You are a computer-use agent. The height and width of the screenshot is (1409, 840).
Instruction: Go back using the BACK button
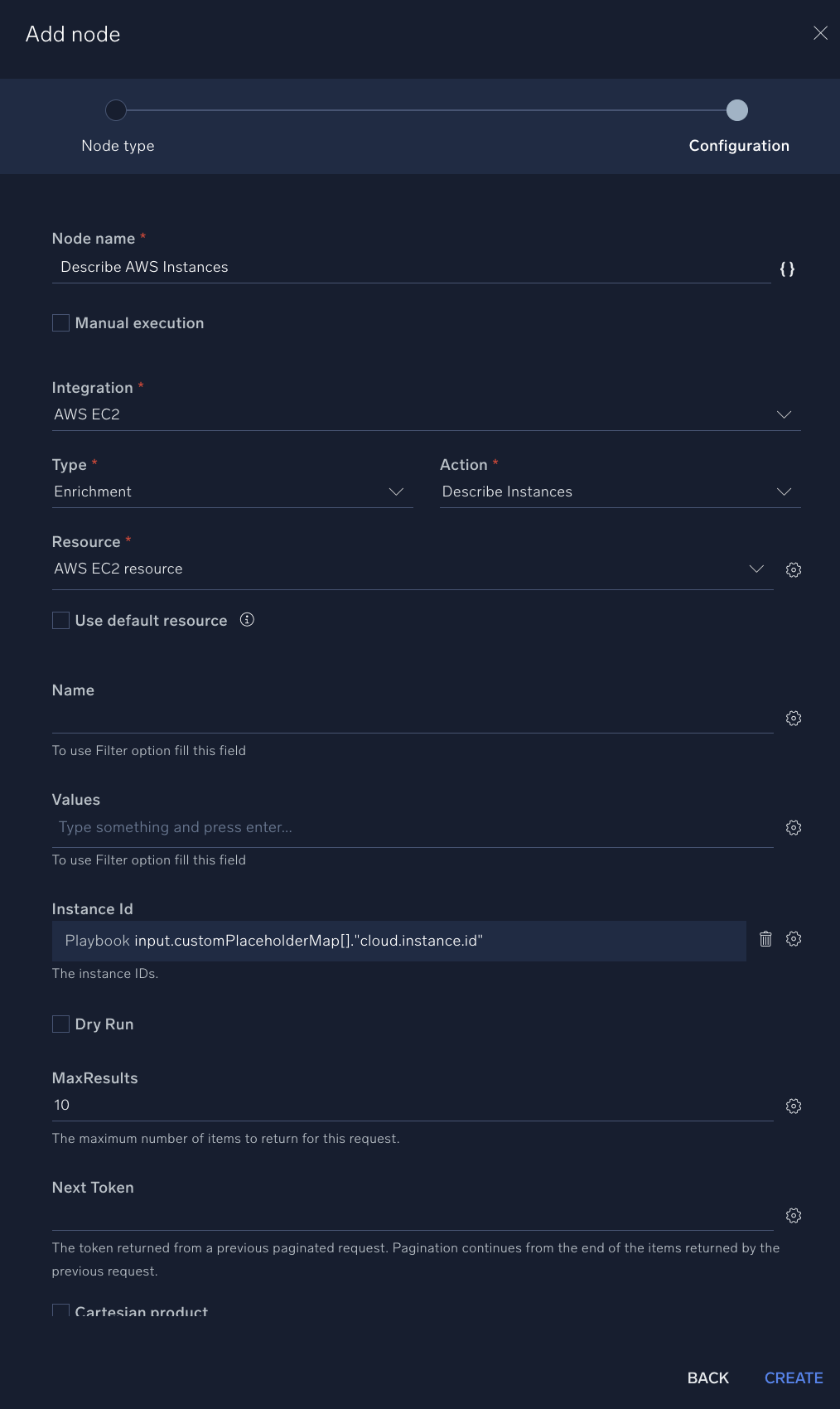click(x=707, y=1378)
